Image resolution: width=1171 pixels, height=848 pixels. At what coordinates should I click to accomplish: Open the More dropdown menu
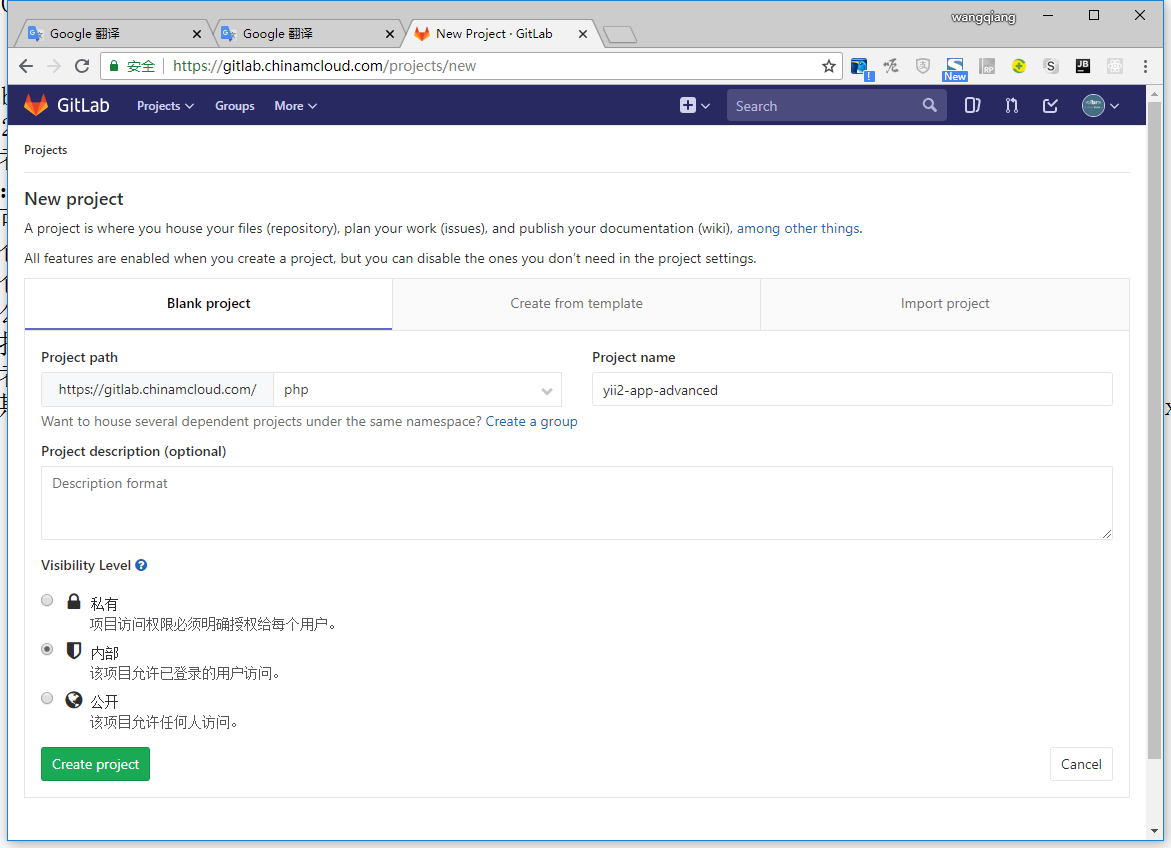pos(295,105)
